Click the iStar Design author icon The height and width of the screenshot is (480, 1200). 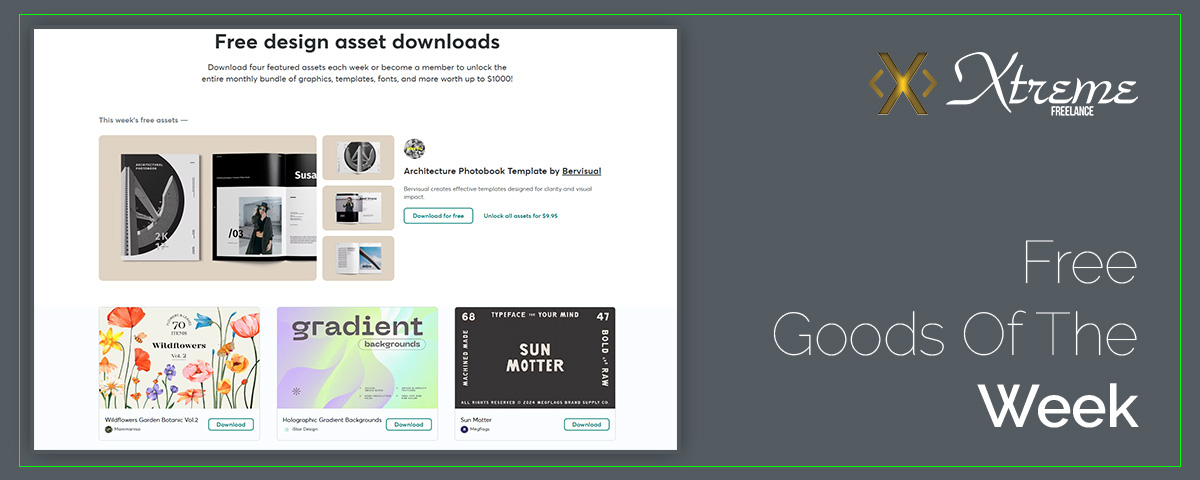(287, 429)
